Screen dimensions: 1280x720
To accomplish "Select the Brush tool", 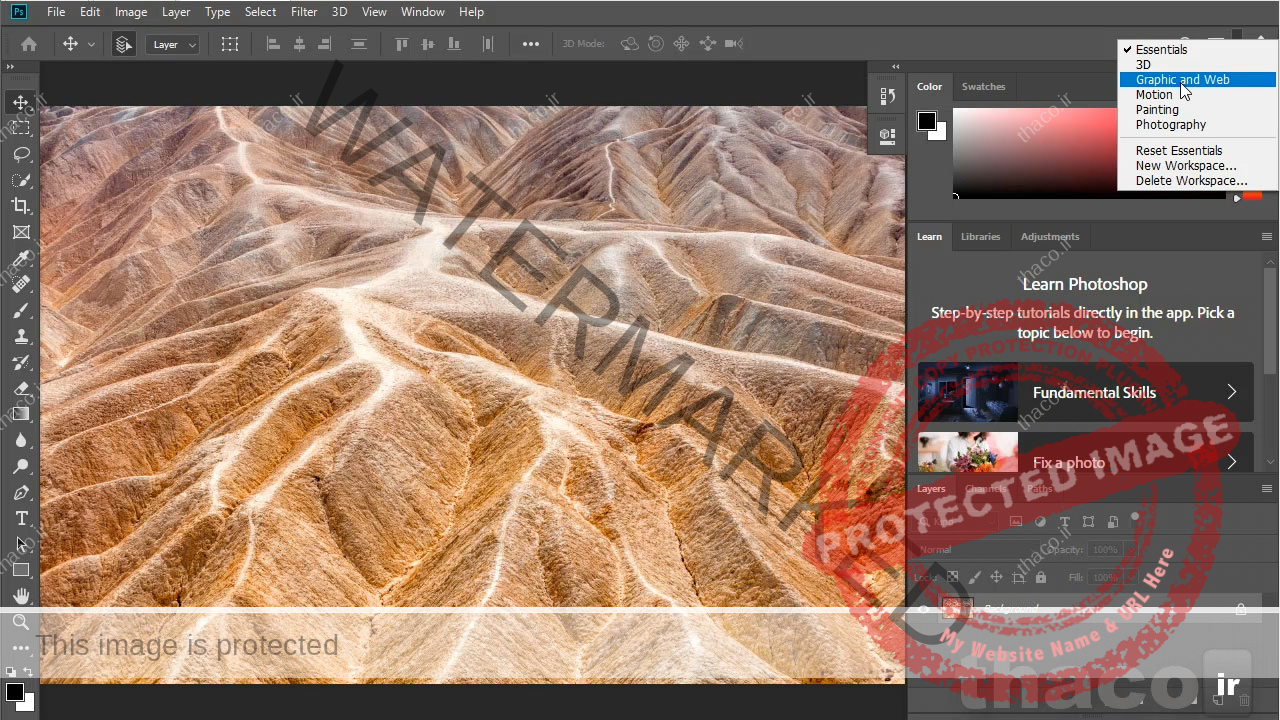I will (x=21, y=311).
